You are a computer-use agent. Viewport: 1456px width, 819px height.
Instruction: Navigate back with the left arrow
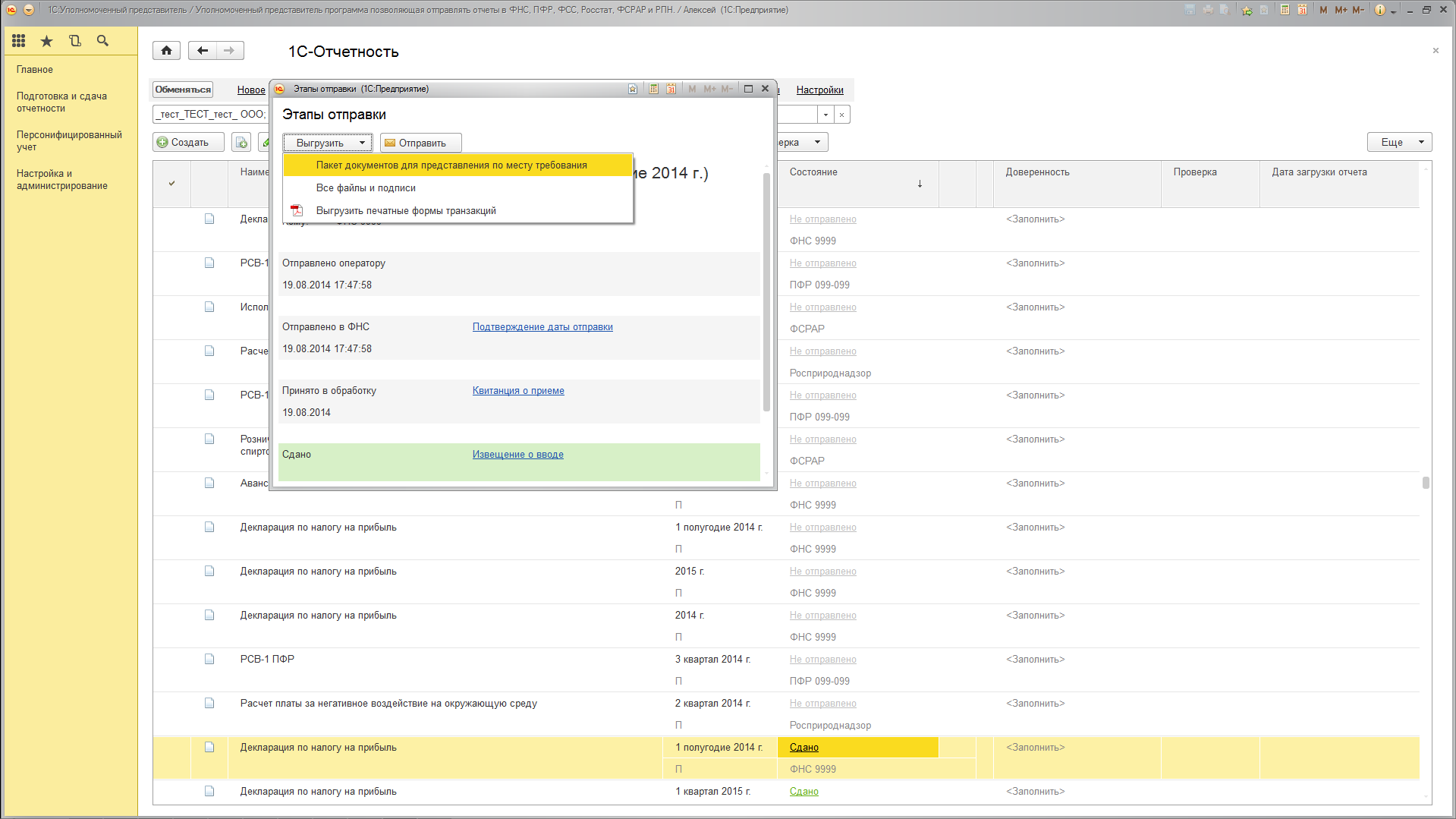(x=202, y=51)
